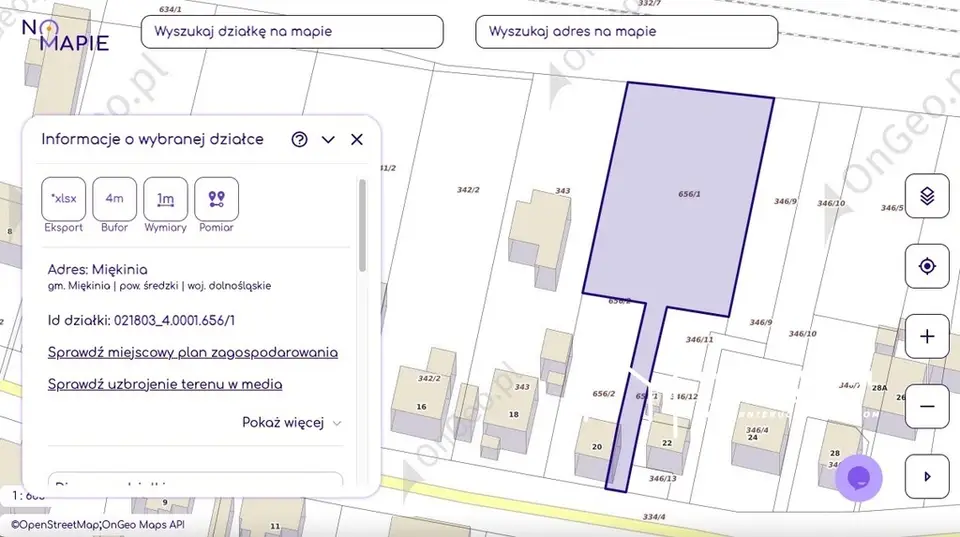
Task: Click building number 22 on map
Action: (x=667, y=443)
